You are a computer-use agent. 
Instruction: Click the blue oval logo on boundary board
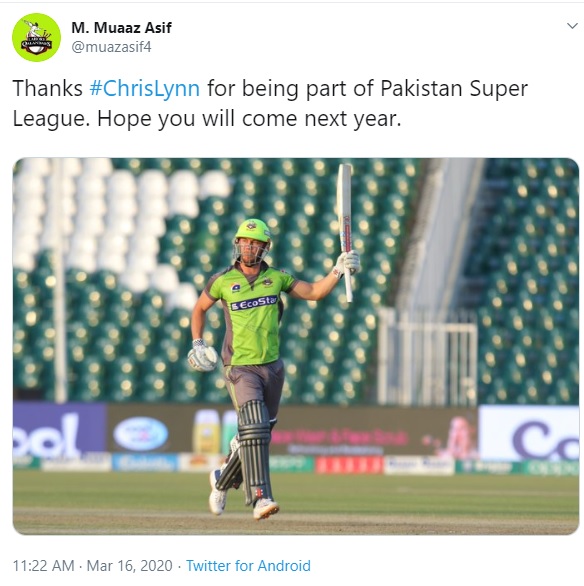(x=140, y=433)
